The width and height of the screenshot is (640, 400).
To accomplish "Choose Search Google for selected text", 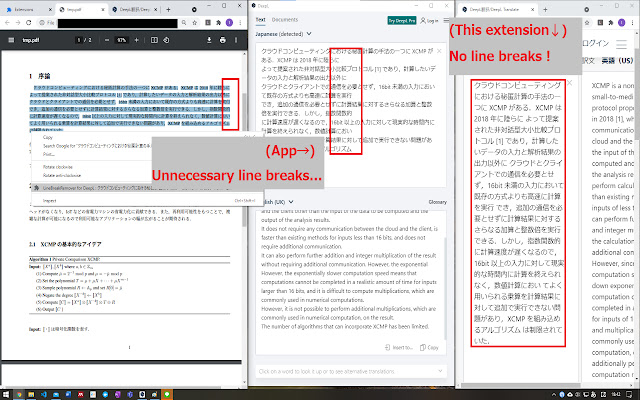I will click(x=97, y=146).
